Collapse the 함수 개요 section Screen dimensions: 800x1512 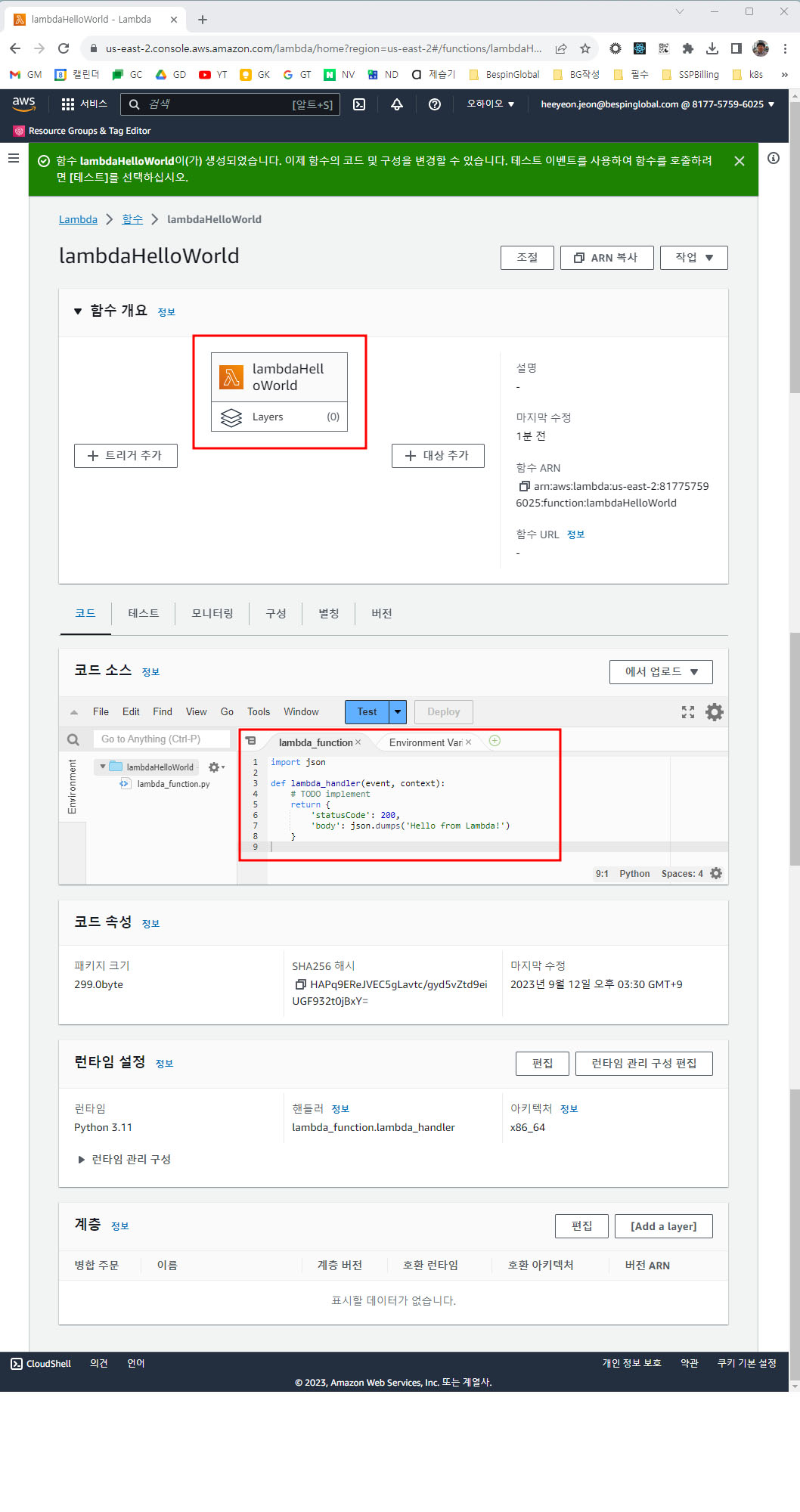[78, 311]
